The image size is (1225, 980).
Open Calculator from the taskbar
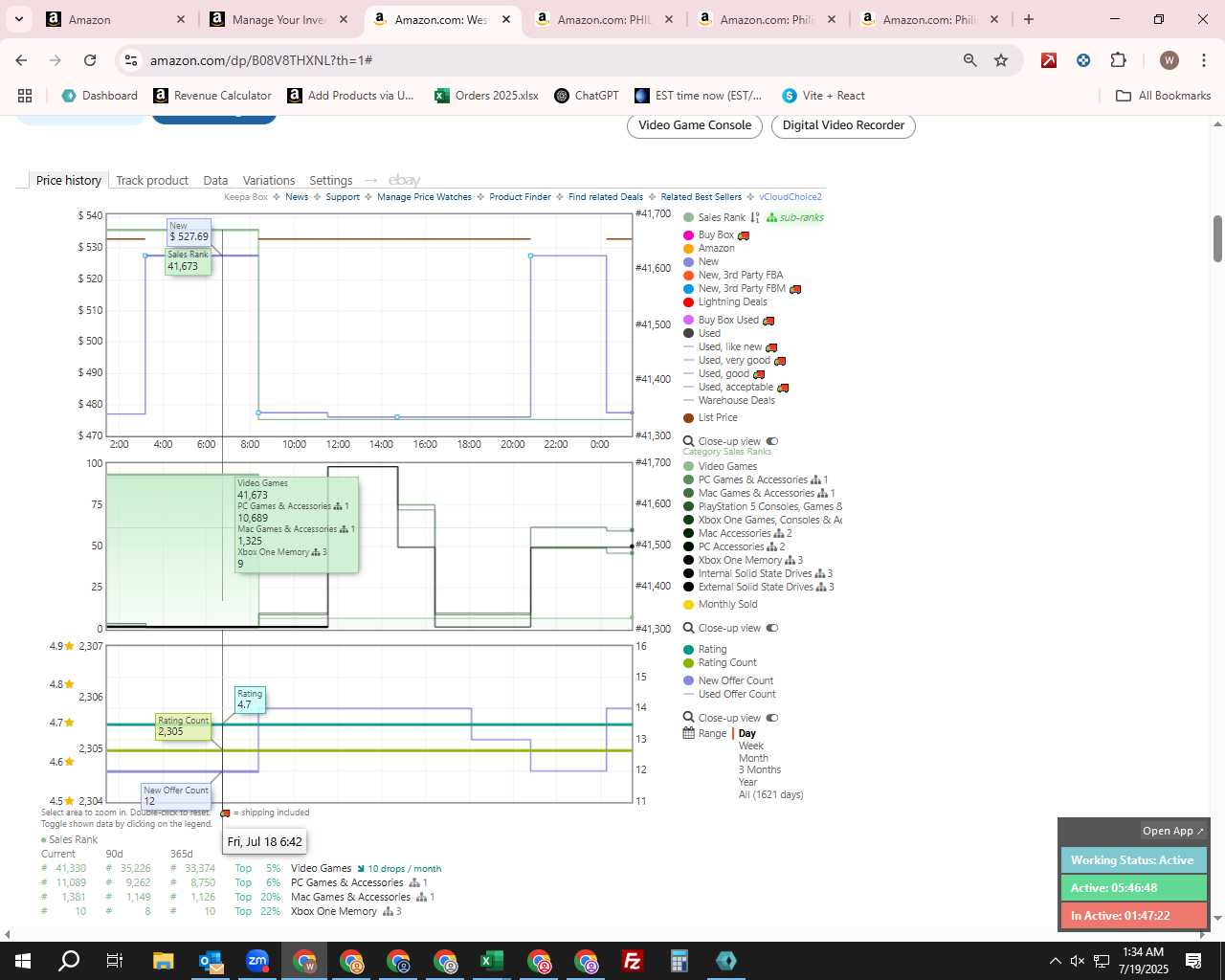tap(679, 961)
